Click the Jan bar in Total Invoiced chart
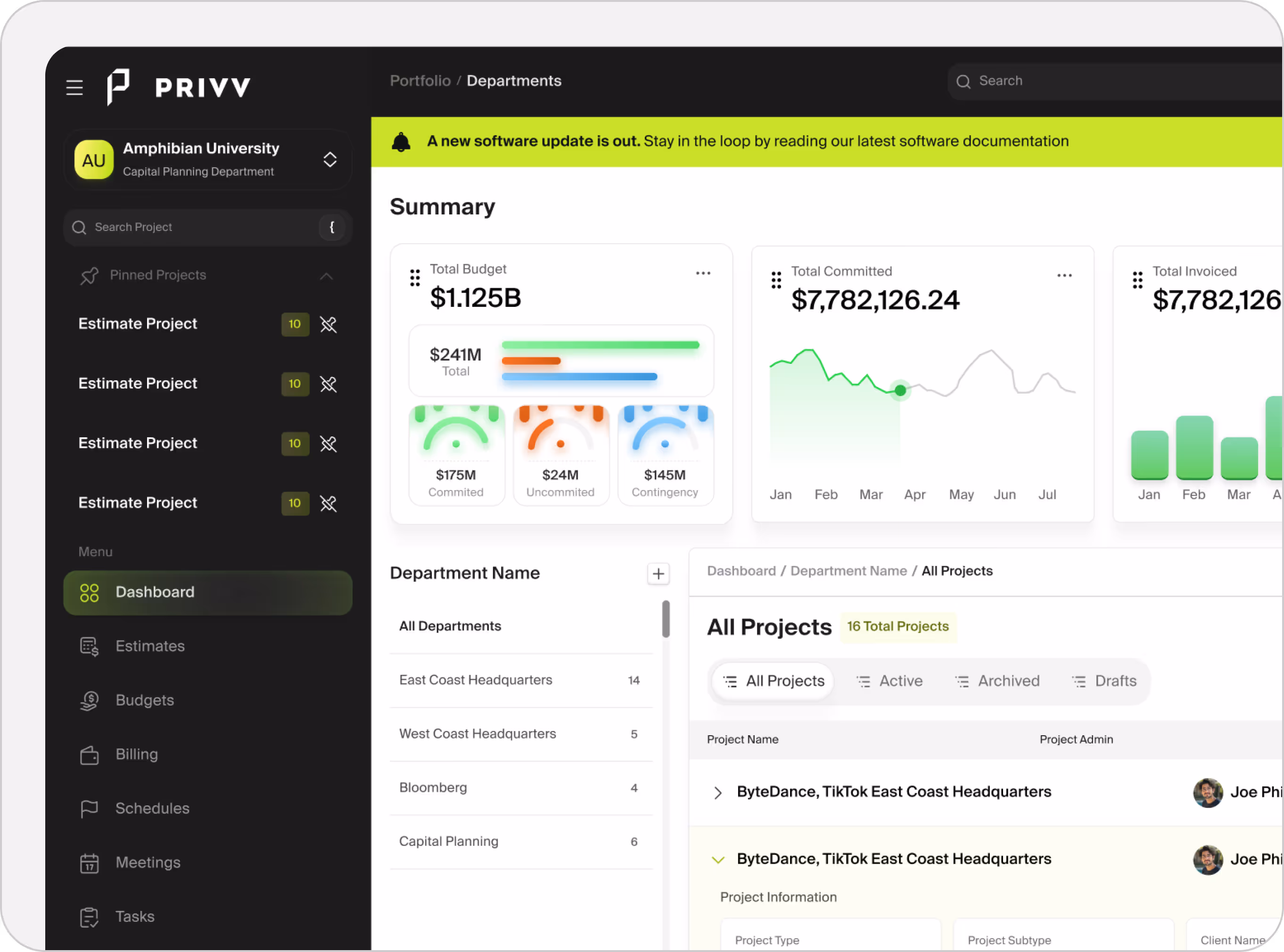This screenshot has height=952, width=1284. point(1149,455)
